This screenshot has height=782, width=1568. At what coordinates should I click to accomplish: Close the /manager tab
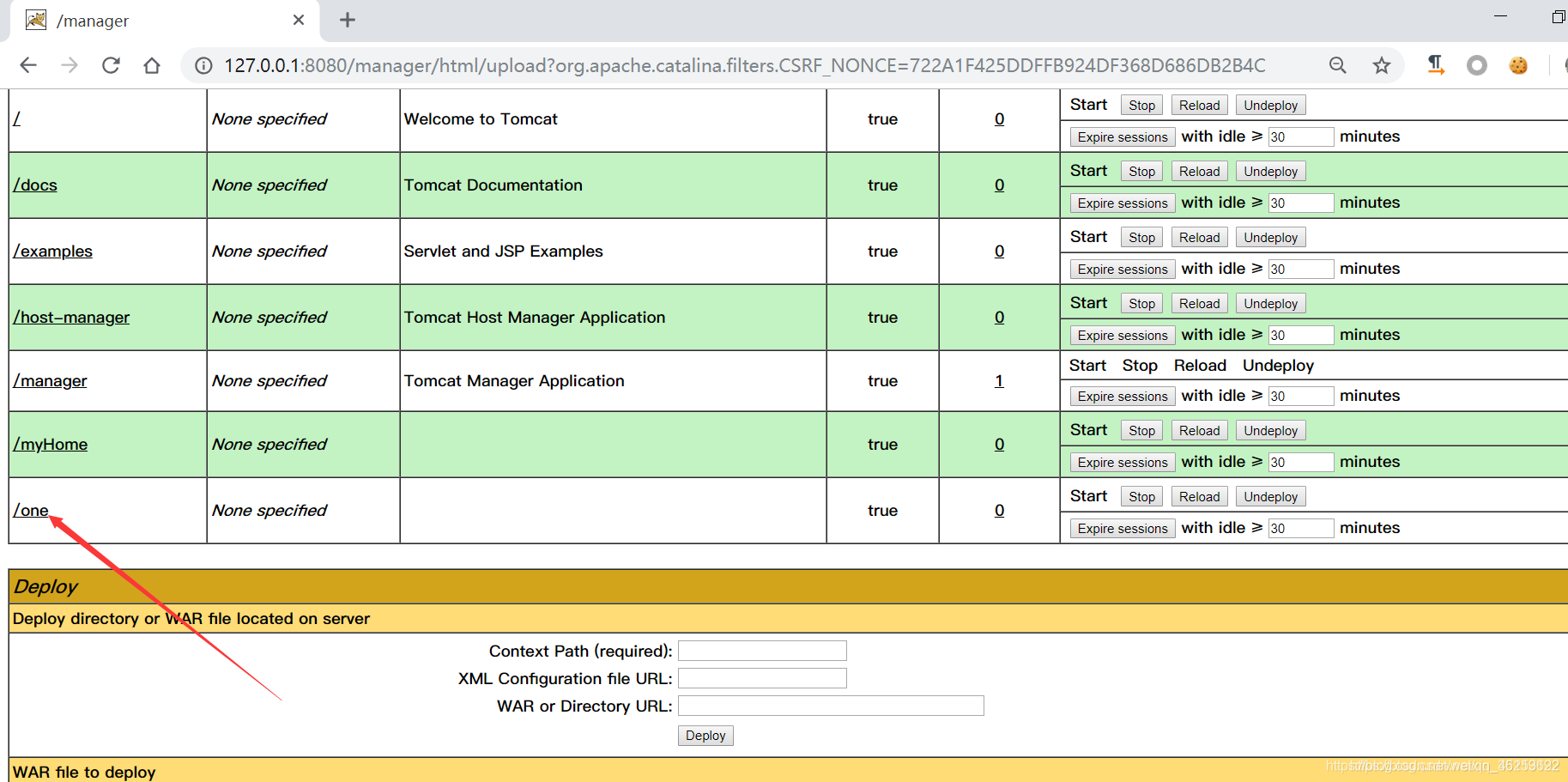click(x=299, y=20)
